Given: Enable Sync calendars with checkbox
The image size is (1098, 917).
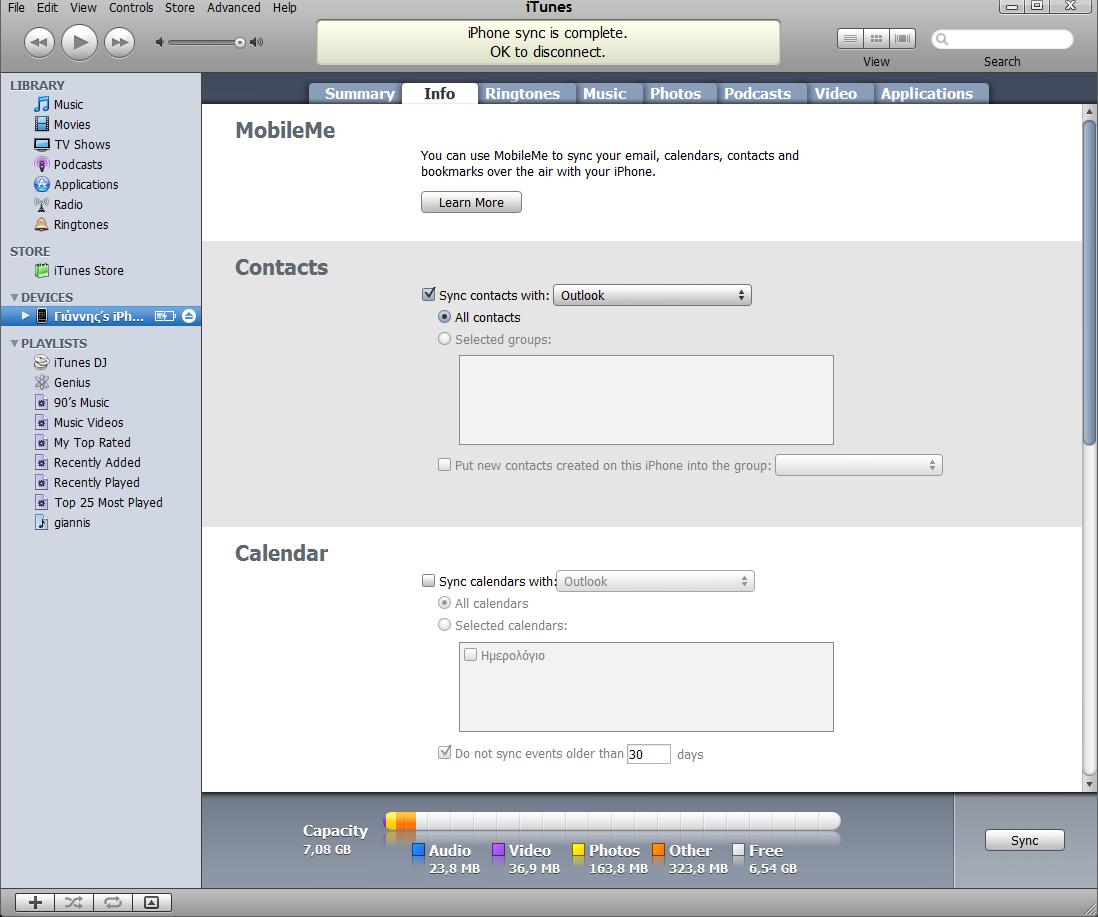Looking at the screenshot, I should click(x=429, y=580).
